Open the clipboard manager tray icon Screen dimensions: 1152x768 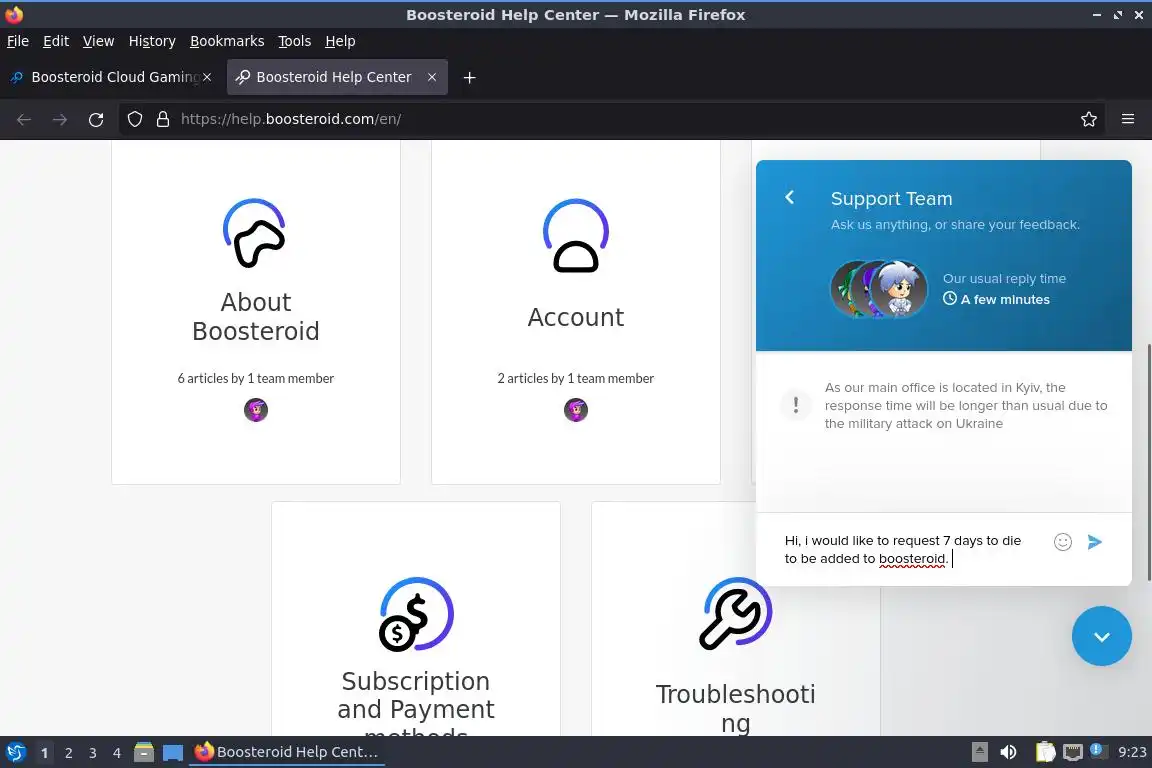1045,752
